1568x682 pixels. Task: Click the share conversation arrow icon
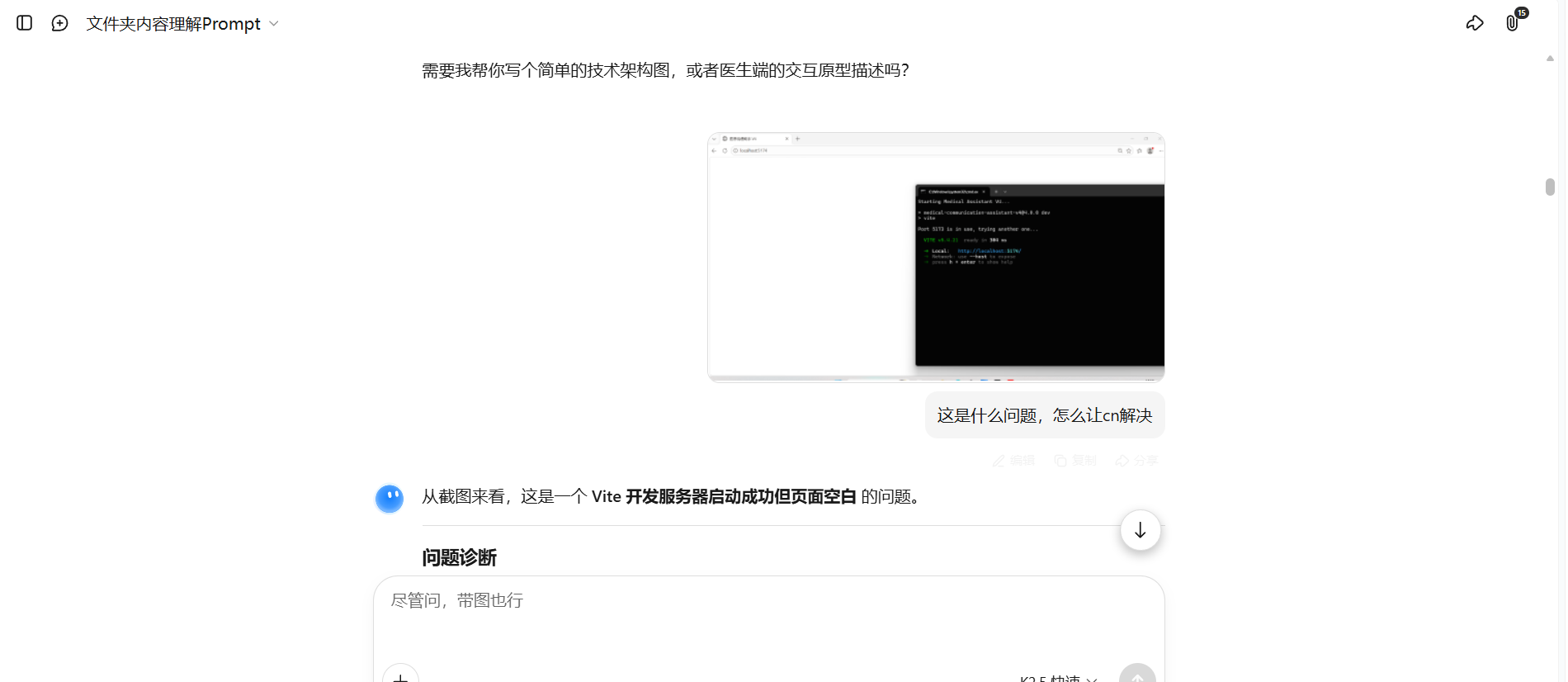[1474, 23]
